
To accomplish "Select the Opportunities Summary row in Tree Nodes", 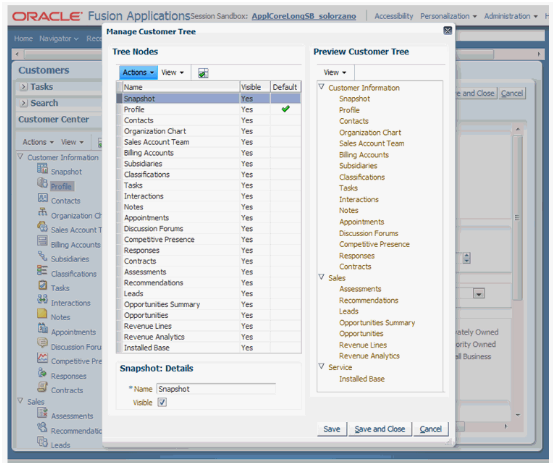I will pyautogui.click(x=209, y=304).
